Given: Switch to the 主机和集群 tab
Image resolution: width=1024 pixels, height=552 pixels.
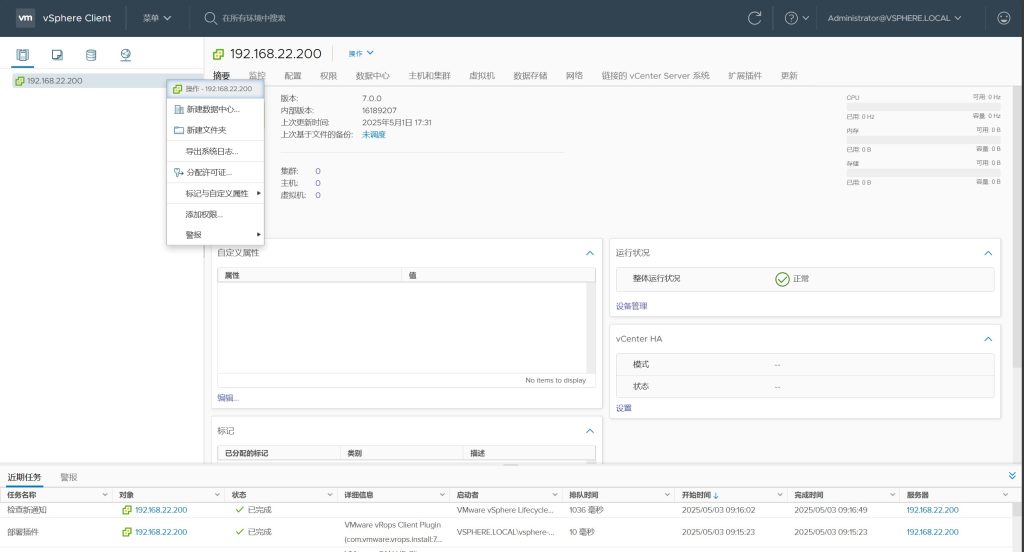Looking at the screenshot, I should pos(430,76).
